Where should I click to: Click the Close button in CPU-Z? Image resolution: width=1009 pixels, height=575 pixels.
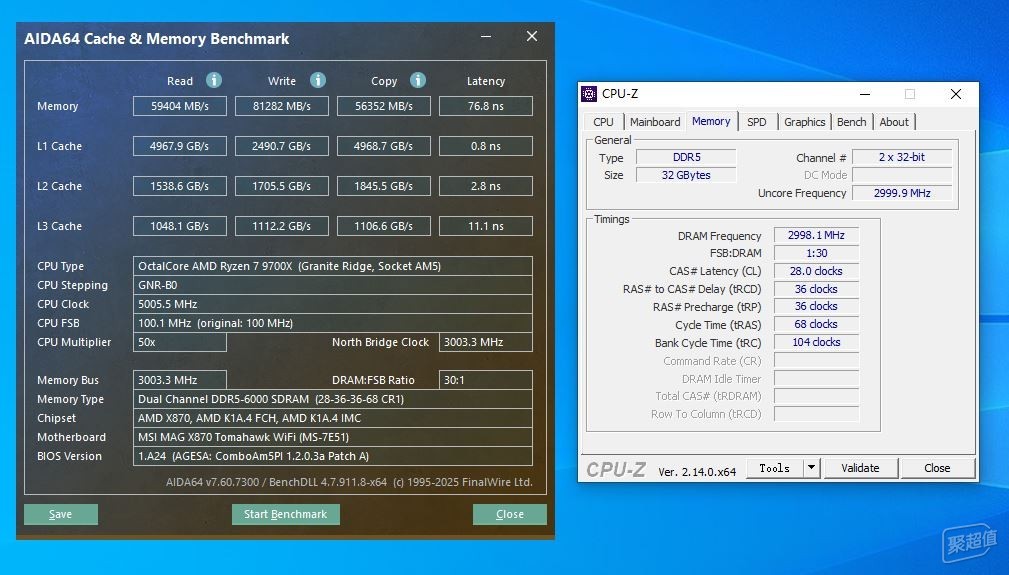pyautogui.click(x=937, y=468)
